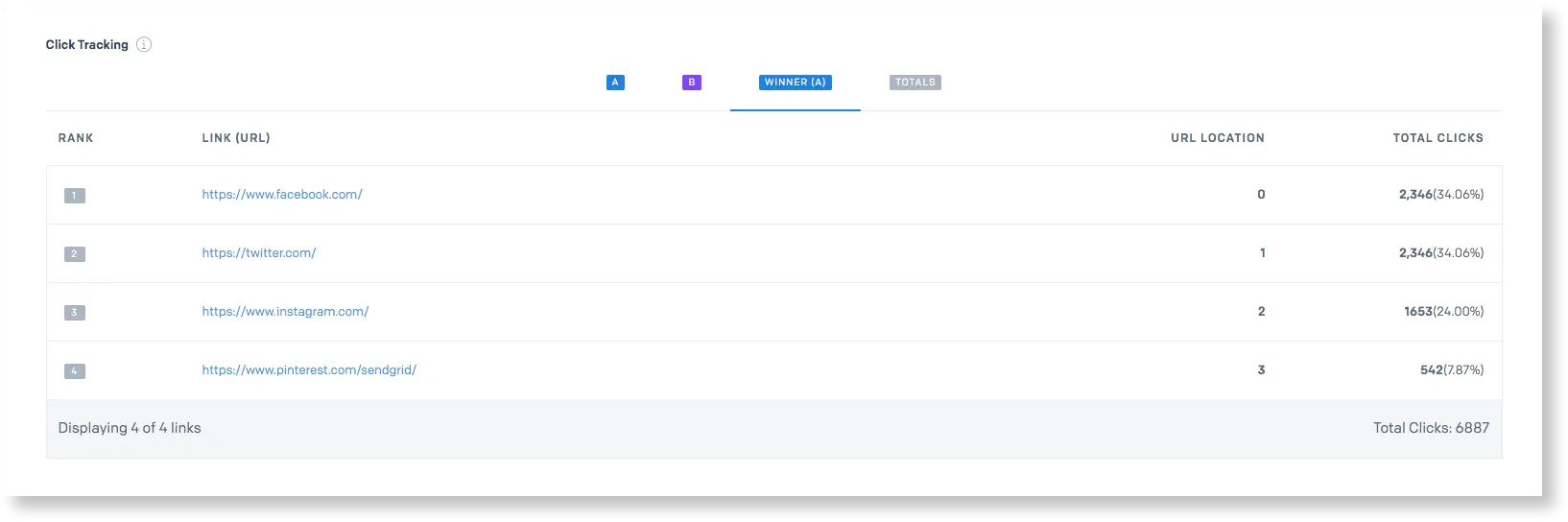This screenshot has height=522, width=1568.
Task: Click the Twitter row's 2,346(34.06%) value
Action: tap(1441, 253)
